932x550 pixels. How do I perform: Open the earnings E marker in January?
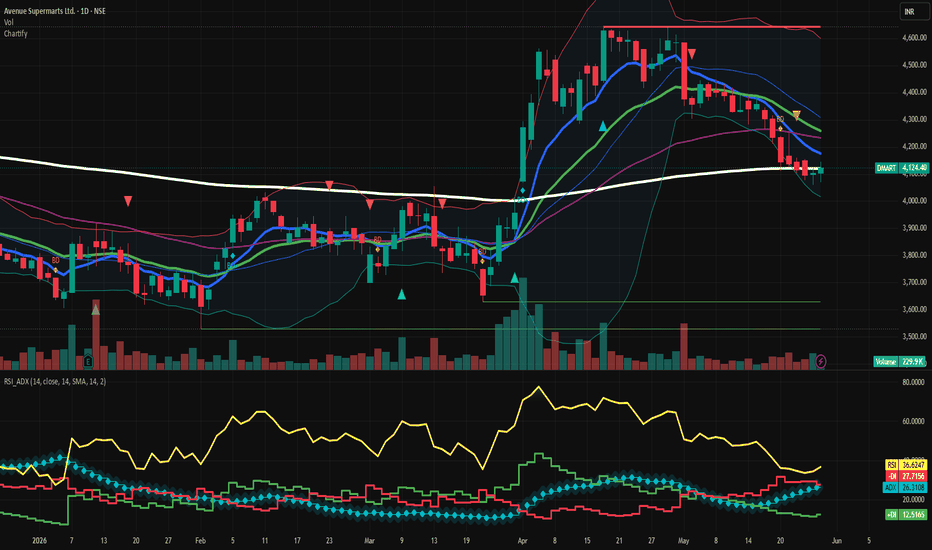(x=88, y=361)
